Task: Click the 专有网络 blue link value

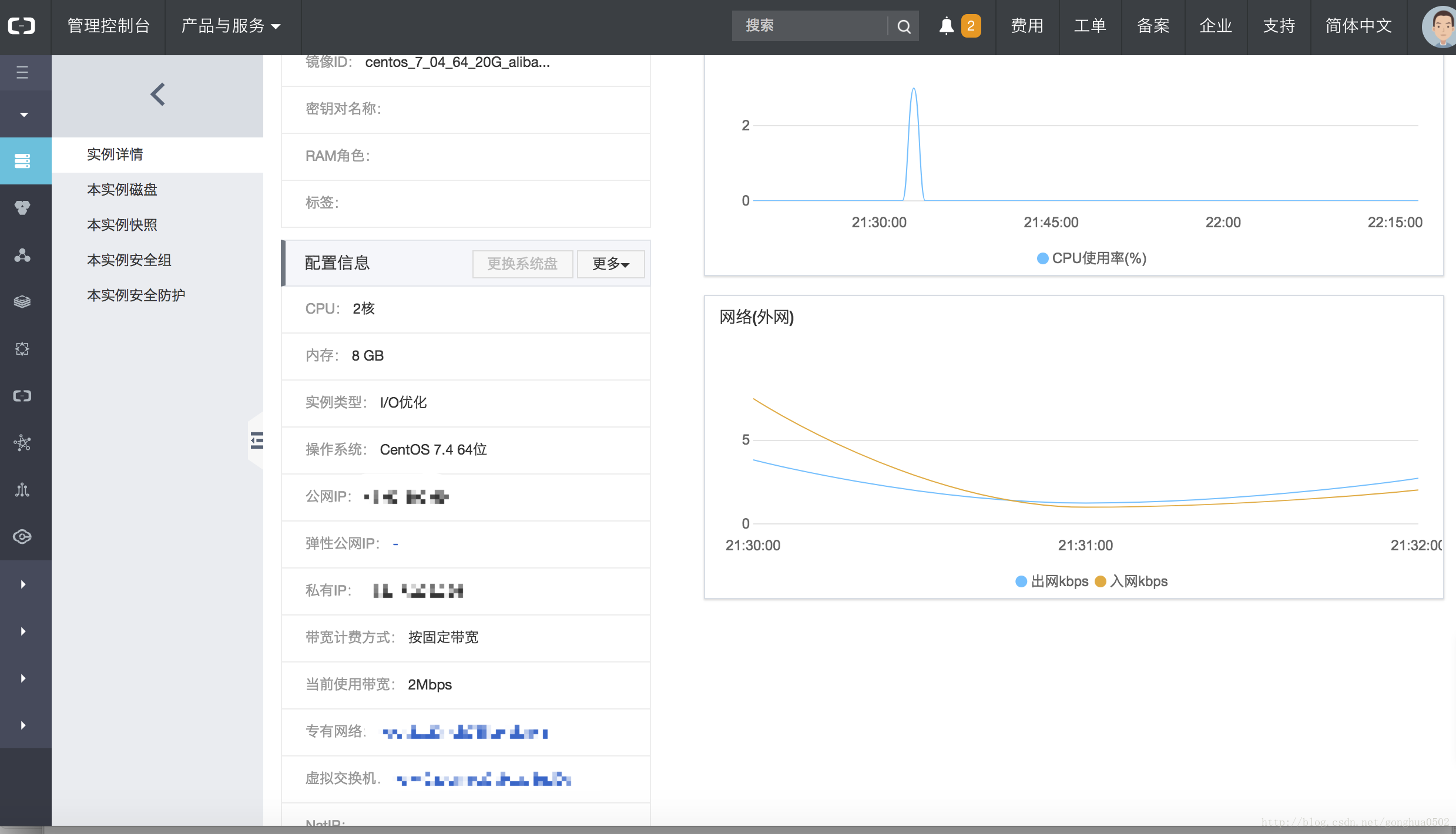Action: [x=465, y=732]
